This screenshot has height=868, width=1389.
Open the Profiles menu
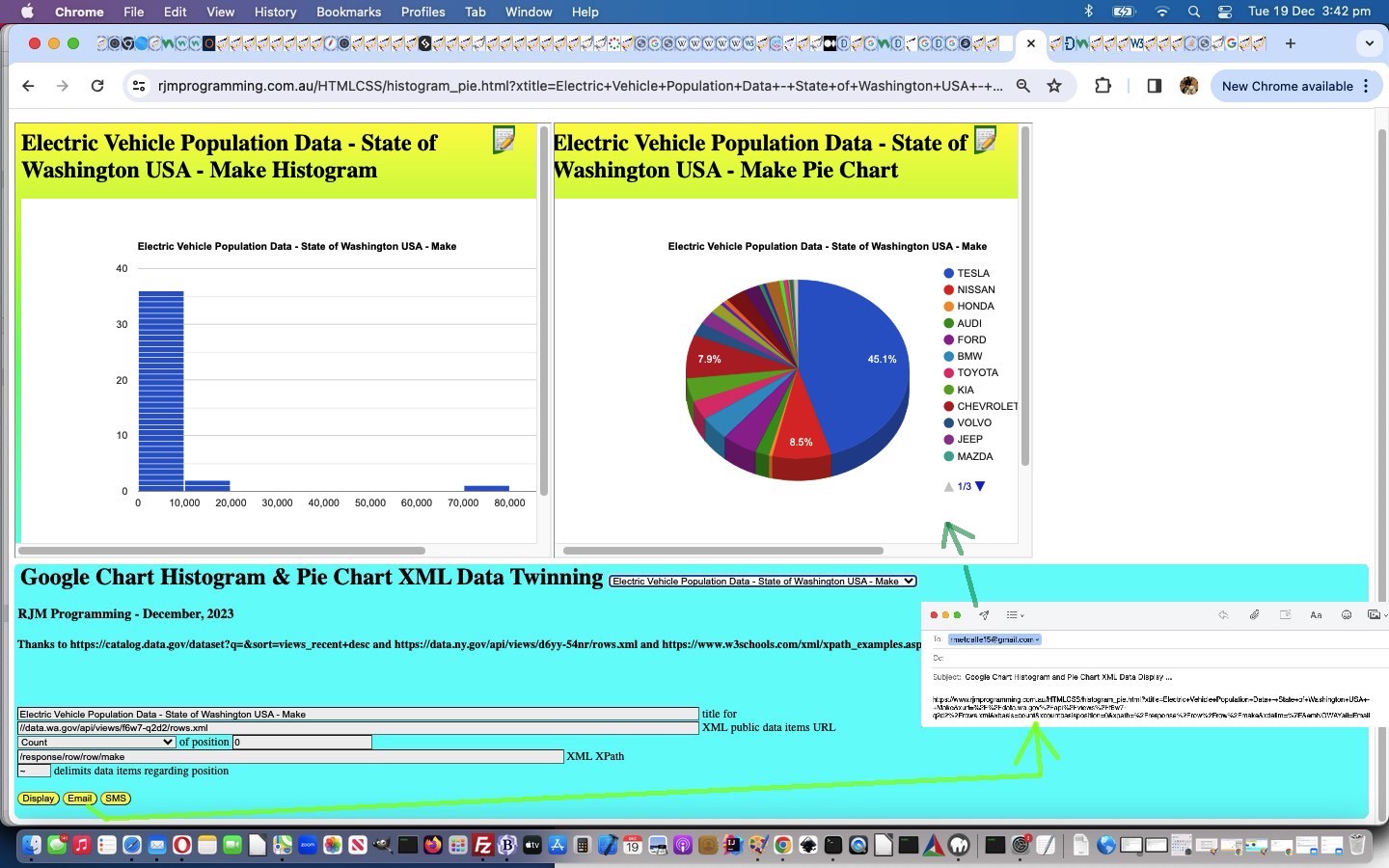(x=422, y=12)
